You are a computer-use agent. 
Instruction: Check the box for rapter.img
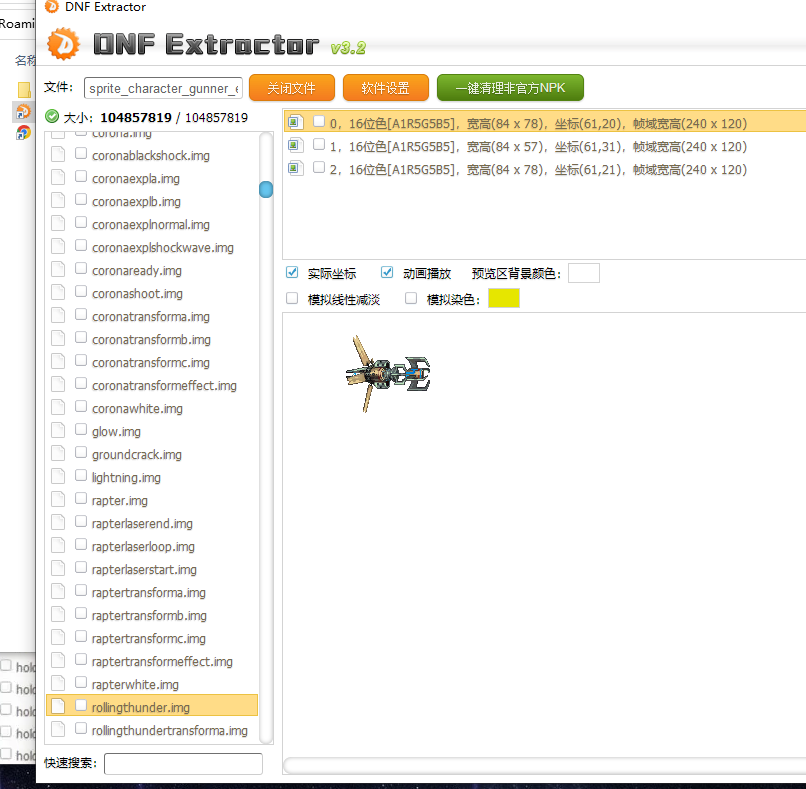click(81, 499)
